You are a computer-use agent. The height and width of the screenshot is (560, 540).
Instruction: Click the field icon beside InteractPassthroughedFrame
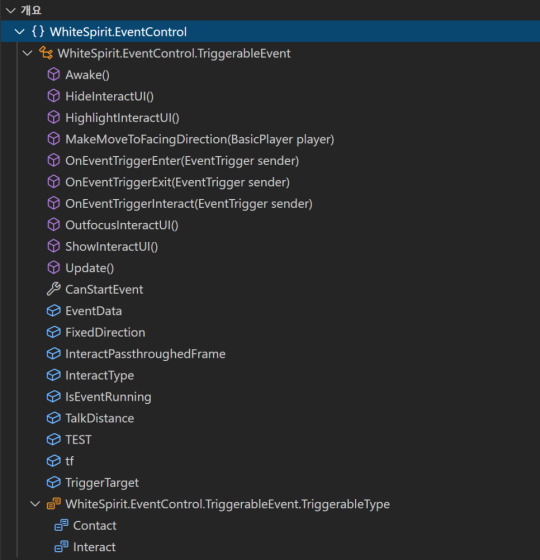[x=54, y=354]
